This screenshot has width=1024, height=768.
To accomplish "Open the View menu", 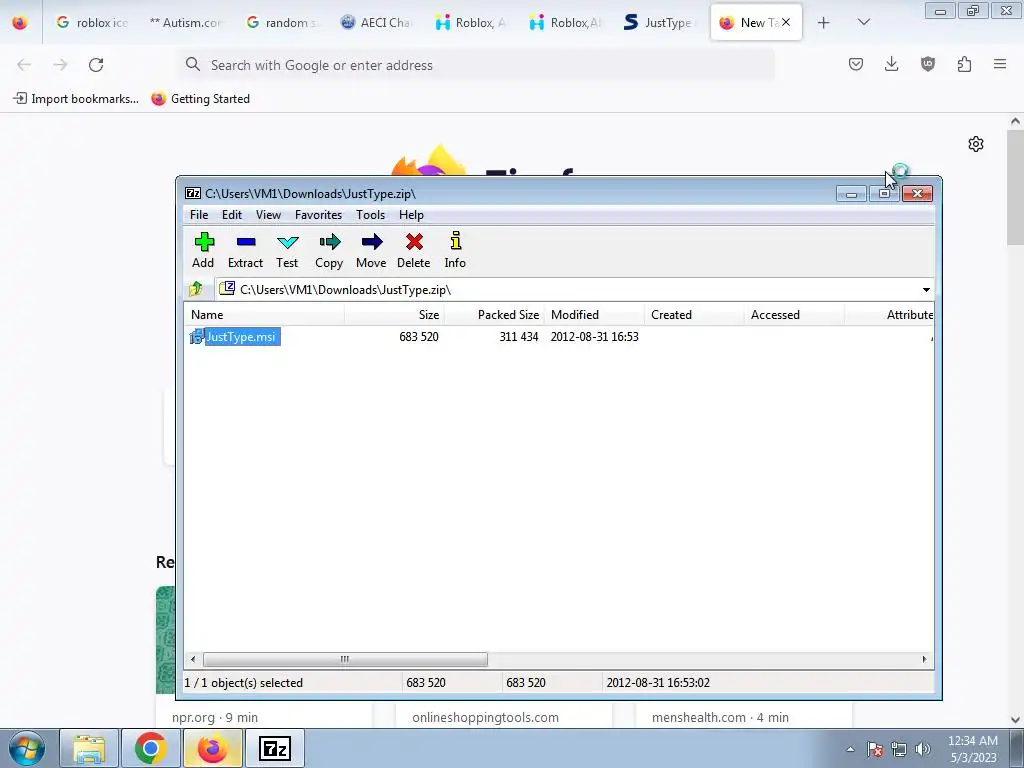I will 268,215.
